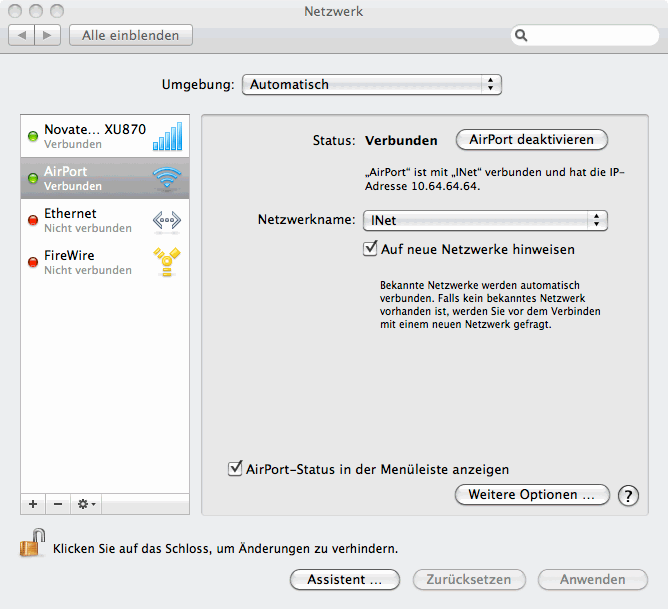The width and height of the screenshot is (668, 609).
Task: Click 'AirPort deaktivieren' button
Action: tap(531, 140)
